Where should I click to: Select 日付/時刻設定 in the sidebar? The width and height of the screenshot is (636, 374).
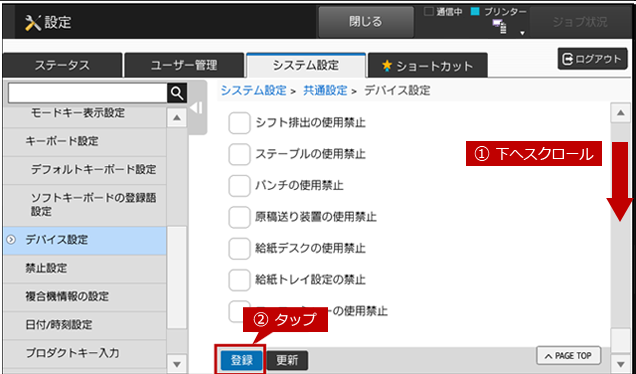[x=85, y=325]
